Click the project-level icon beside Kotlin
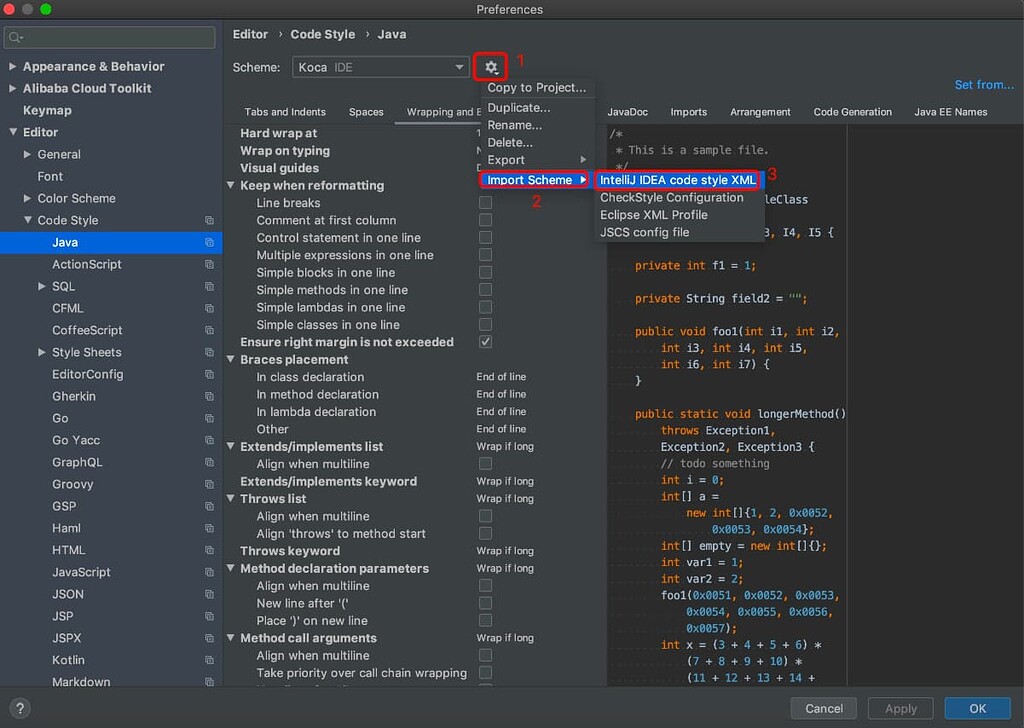The width and height of the screenshot is (1024, 728). [209, 660]
